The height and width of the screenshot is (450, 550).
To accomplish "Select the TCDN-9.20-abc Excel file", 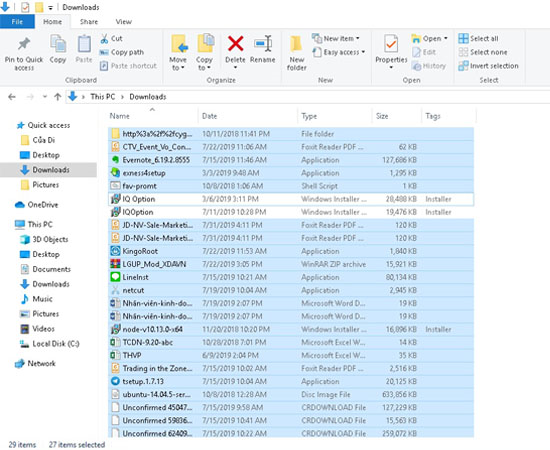I will pos(291,342).
